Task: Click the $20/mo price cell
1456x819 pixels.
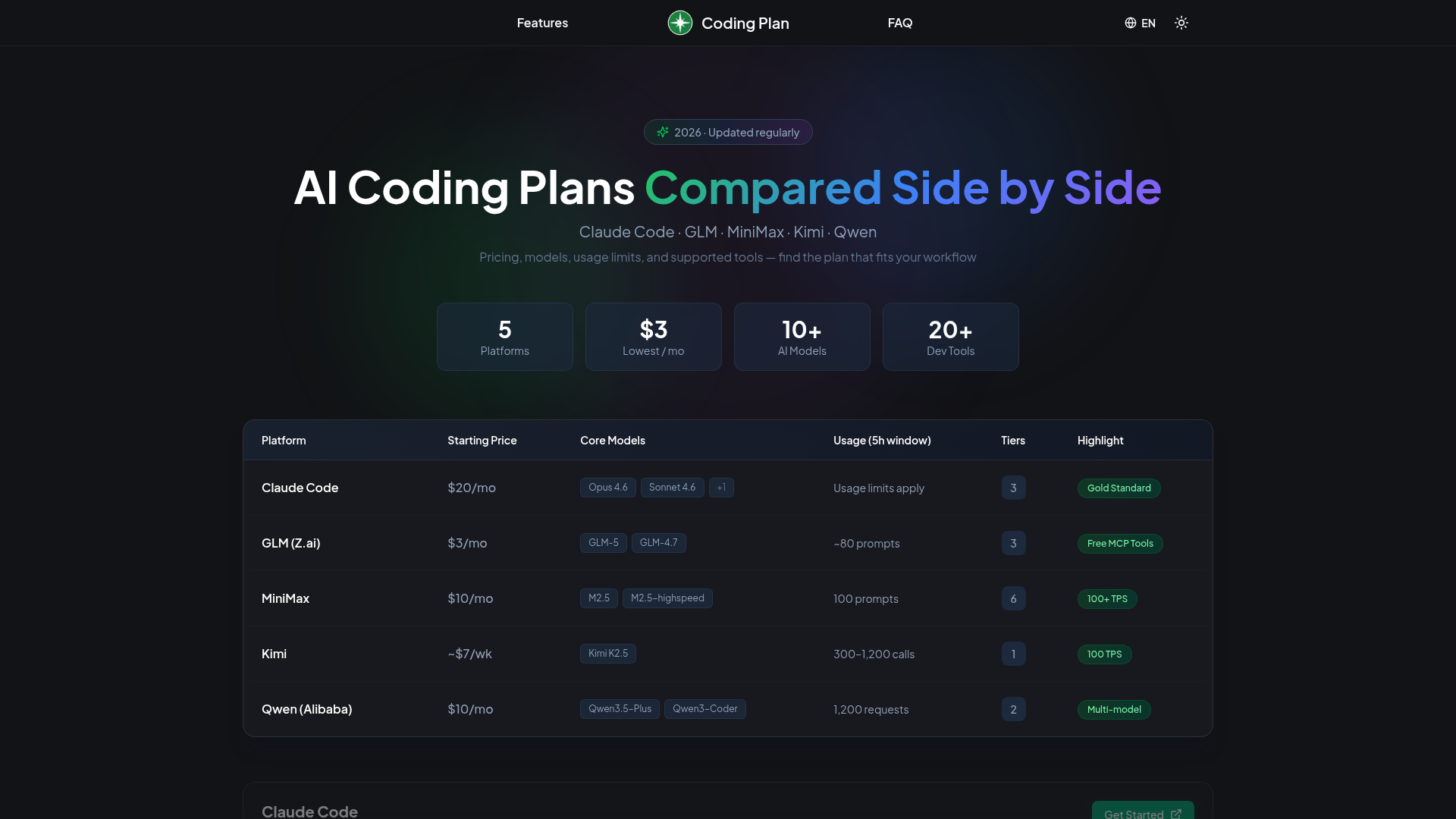Action: coord(472,488)
